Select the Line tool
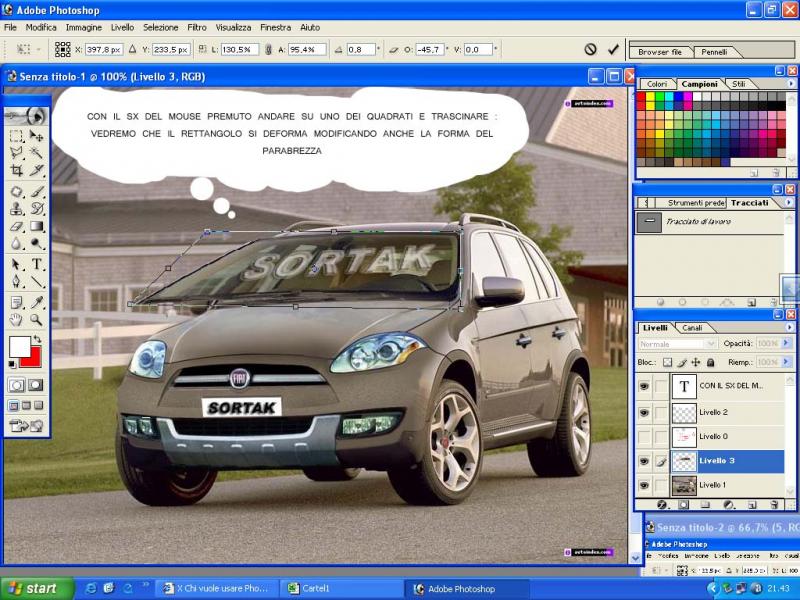 [x=36, y=282]
